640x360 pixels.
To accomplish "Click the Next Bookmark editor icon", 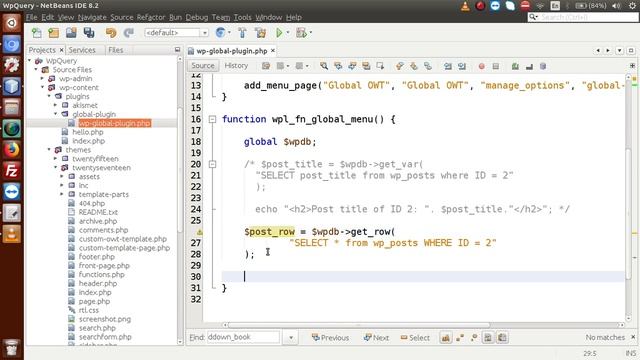I will (x=413, y=66).
